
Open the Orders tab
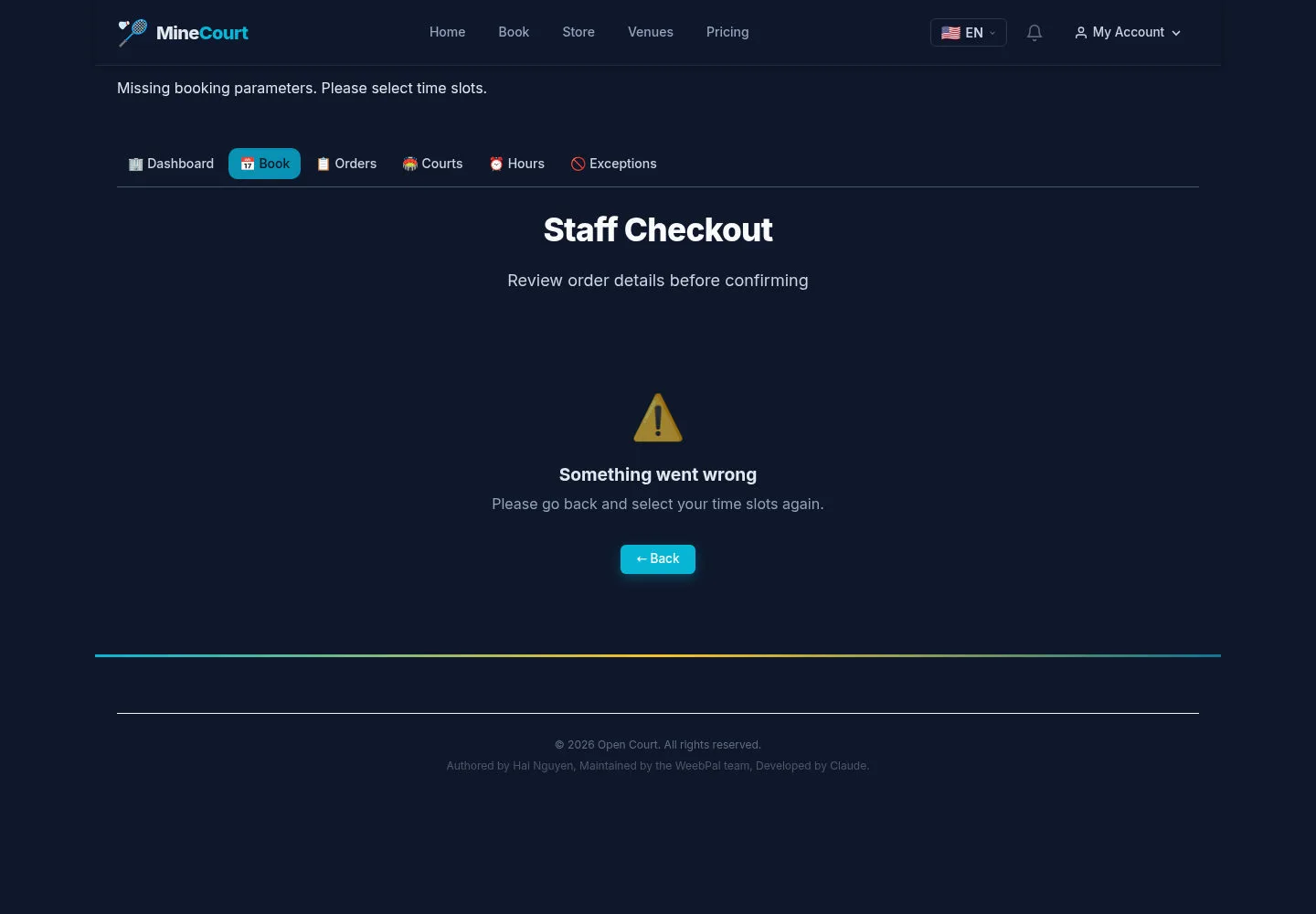[x=346, y=164]
